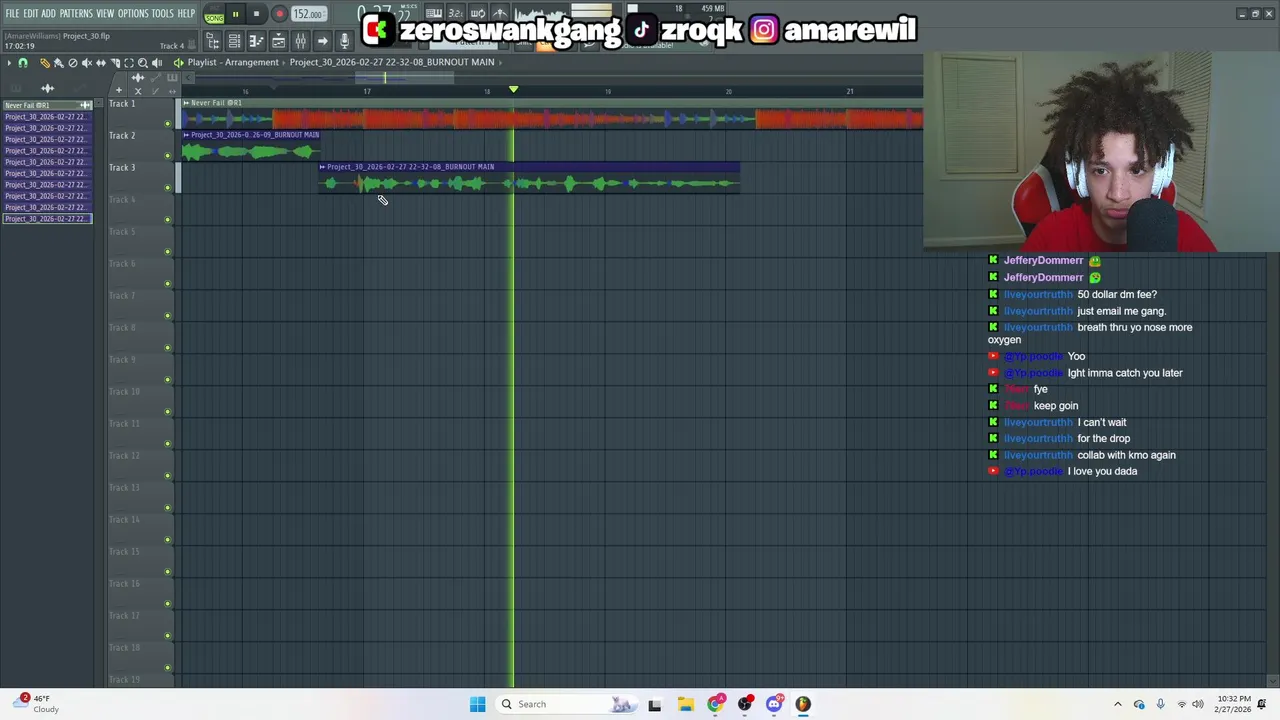This screenshot has height=720, width=1280.
Task: Open File Explorer from taskbar
Action: 685,704
